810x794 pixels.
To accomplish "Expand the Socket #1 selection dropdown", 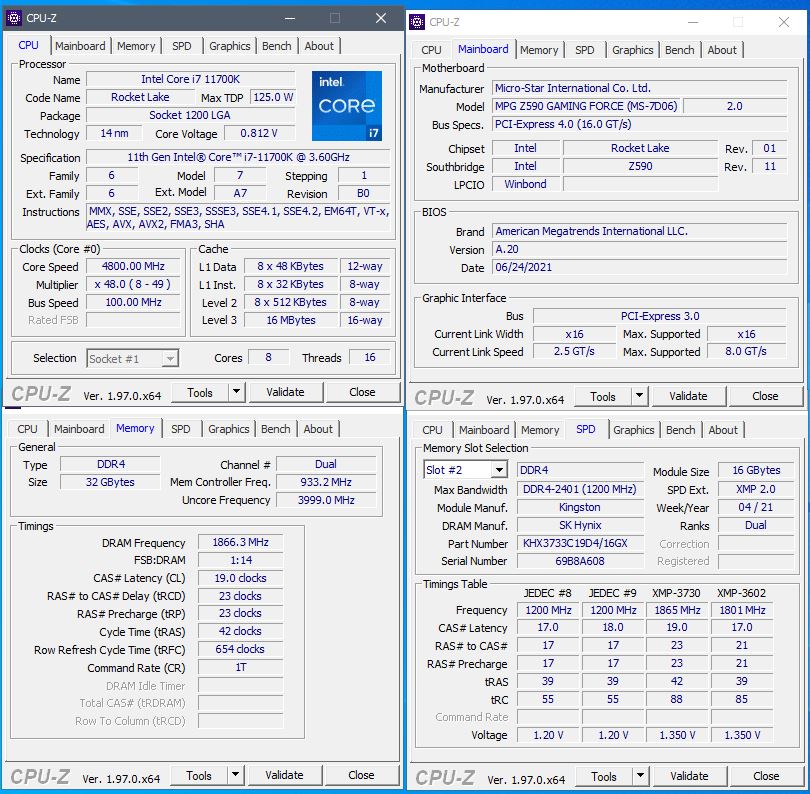I will click(x=169, y=359).
